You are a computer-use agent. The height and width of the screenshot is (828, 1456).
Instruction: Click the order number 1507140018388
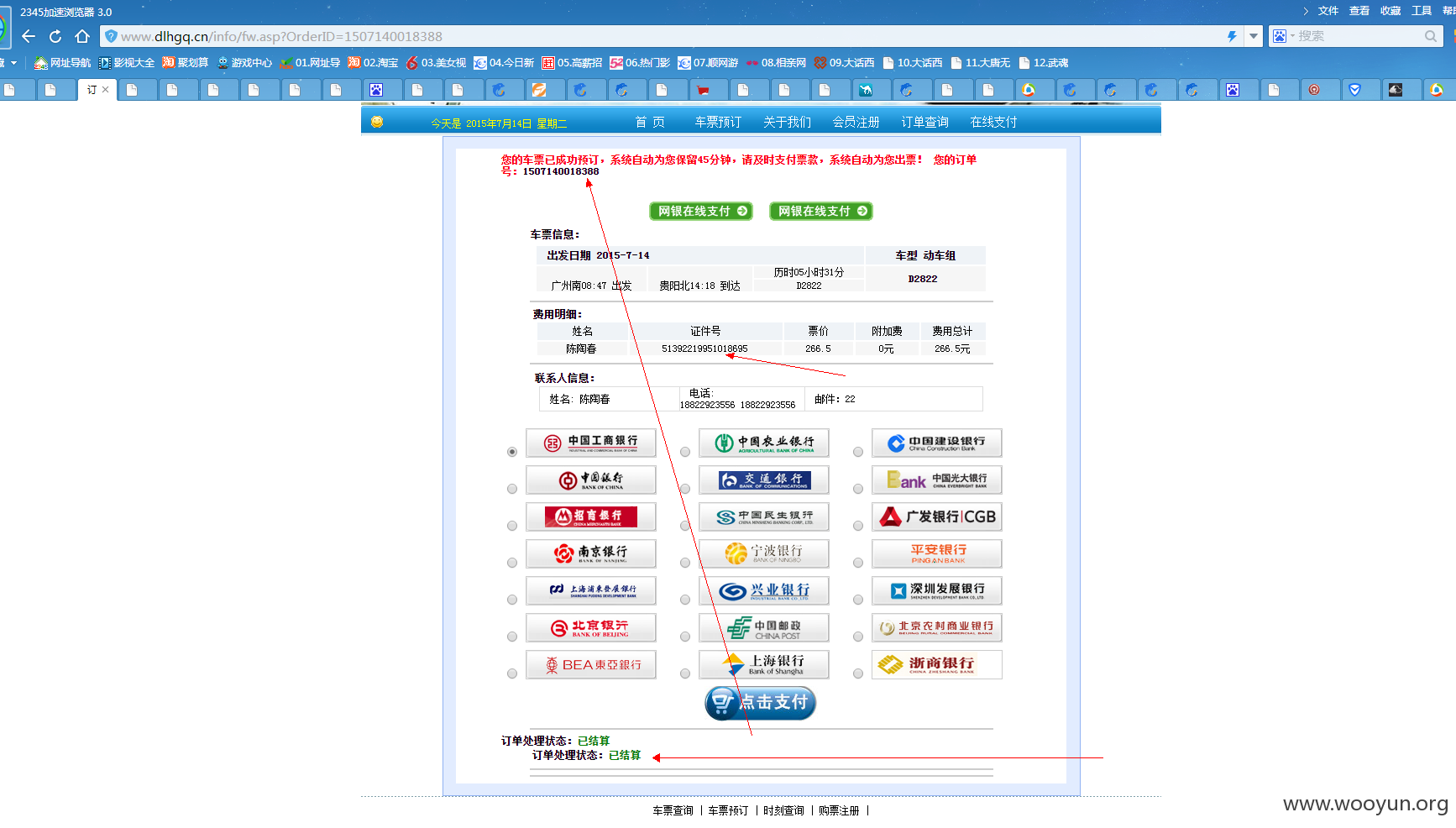(x=561, y=171)
